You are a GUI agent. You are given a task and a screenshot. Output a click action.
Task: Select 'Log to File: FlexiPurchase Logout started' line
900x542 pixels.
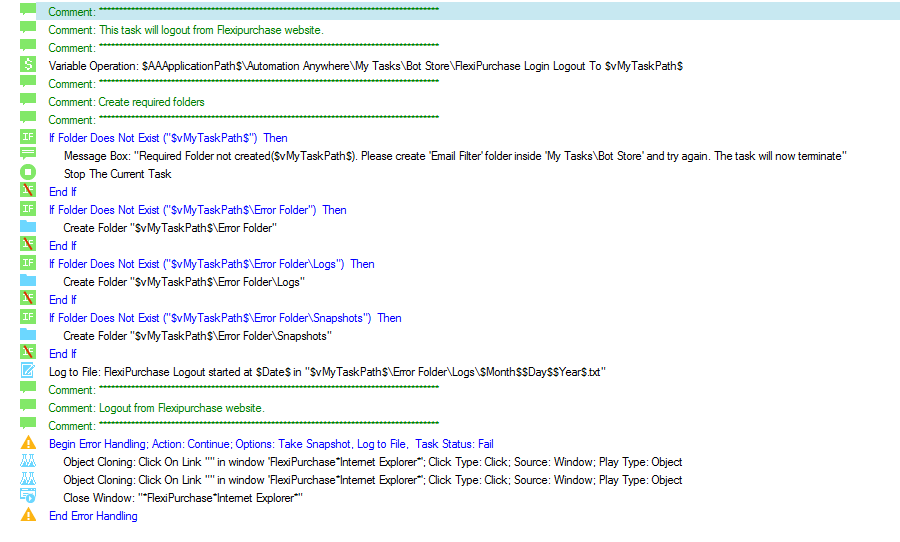[327, 372]
